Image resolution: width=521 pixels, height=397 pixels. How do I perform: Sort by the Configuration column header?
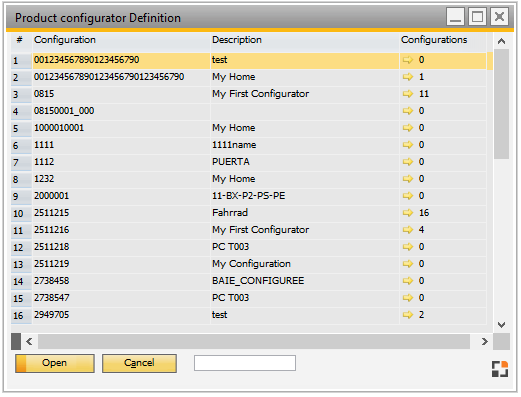click(121, 40)
